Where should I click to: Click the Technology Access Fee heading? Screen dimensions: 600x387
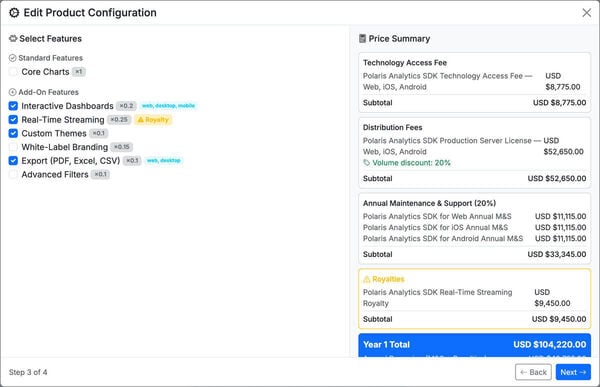405,63
